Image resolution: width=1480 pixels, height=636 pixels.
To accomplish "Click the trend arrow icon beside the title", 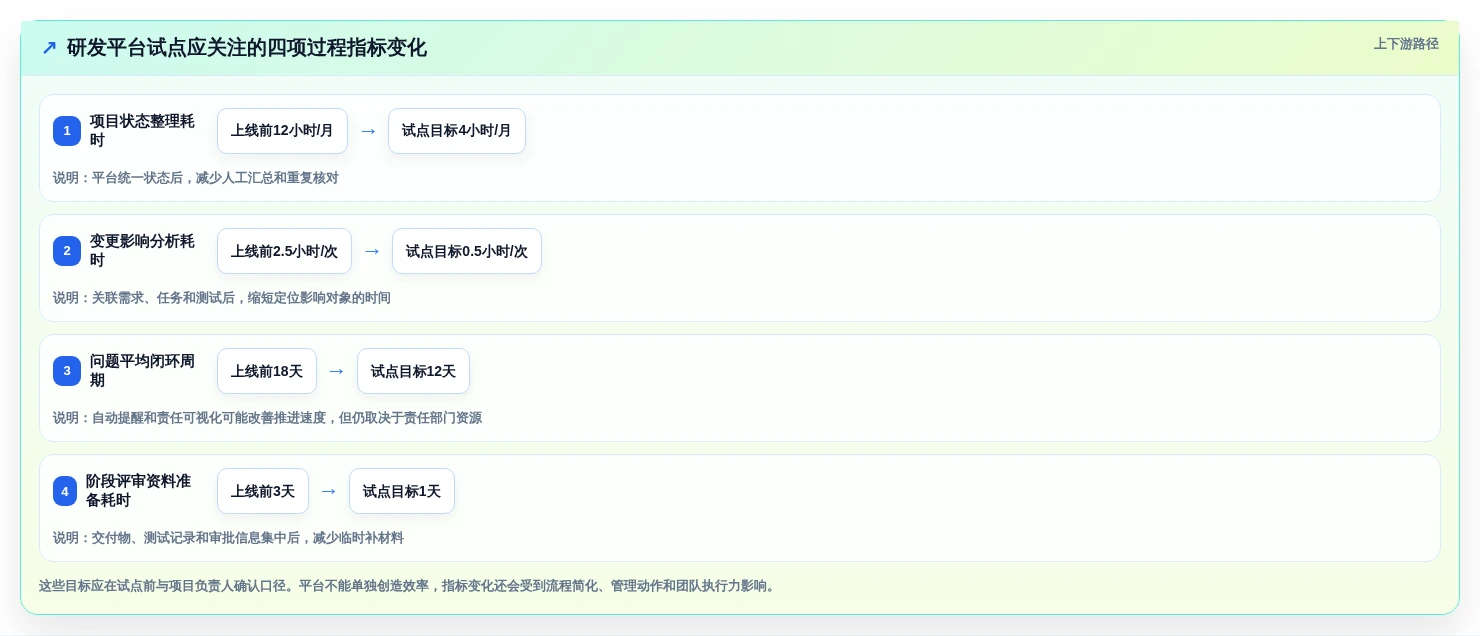I will (49, 48).
